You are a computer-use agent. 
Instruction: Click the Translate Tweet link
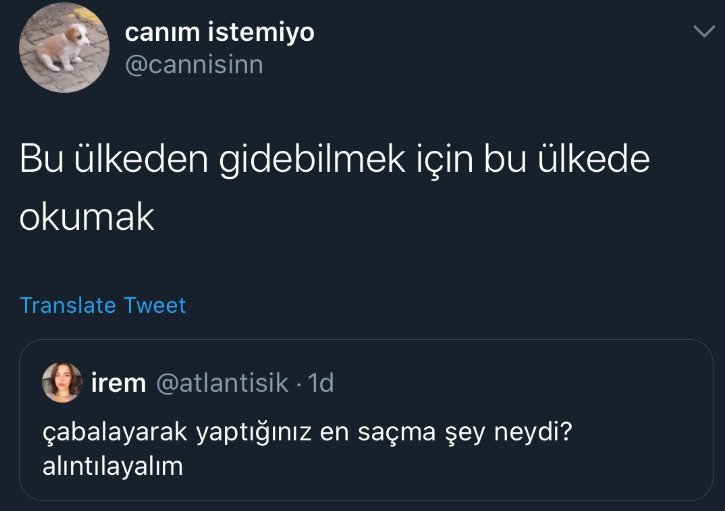[x=103, y=305]
